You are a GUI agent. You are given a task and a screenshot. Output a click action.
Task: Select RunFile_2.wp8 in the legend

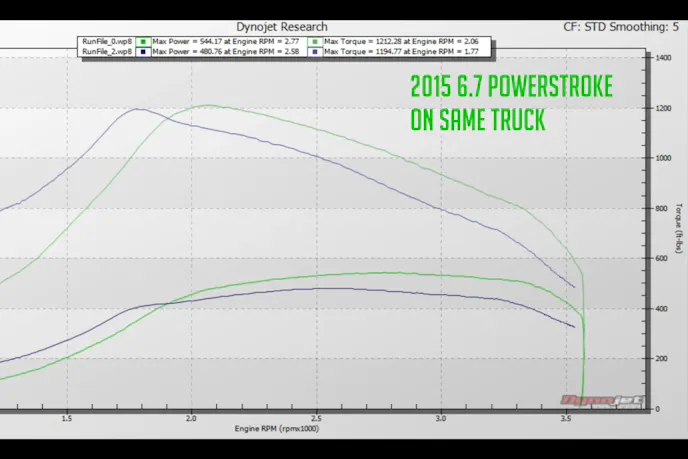pyautogui.click(x=106, y=50)
